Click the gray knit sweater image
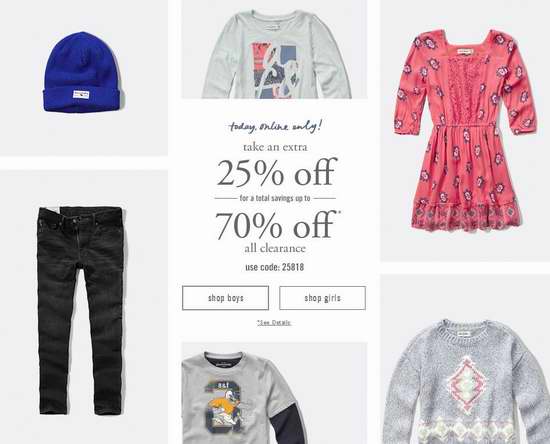 pyautogui.click(x=466, y=381)
